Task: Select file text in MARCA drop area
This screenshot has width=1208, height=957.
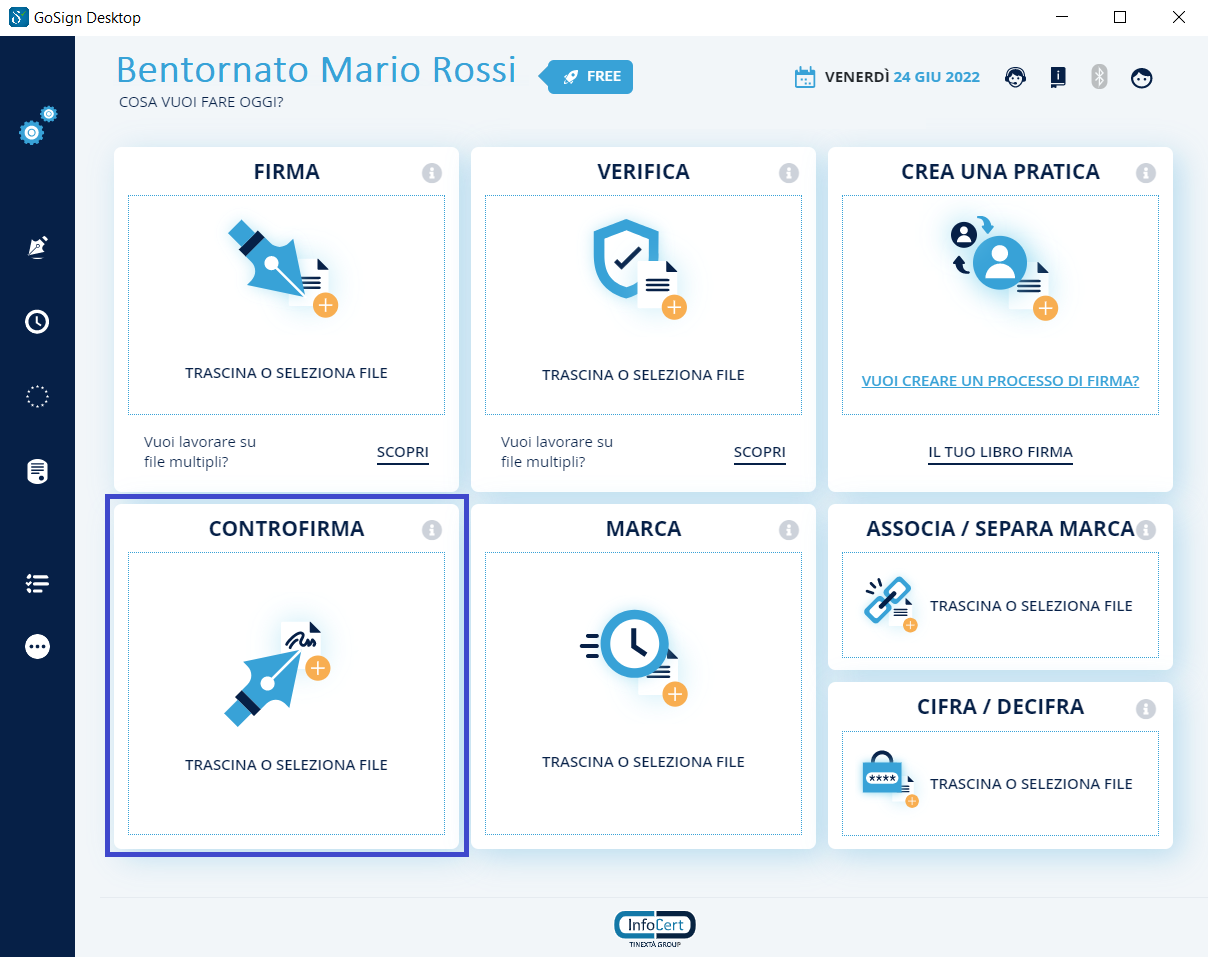Action: tap(643, 762)
